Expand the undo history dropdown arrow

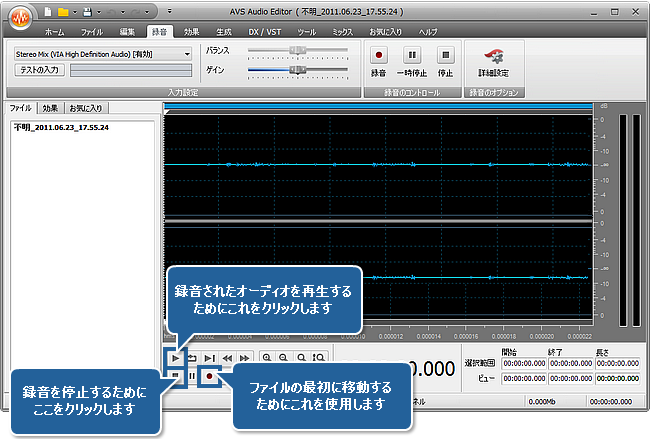[x=123, y=12]
